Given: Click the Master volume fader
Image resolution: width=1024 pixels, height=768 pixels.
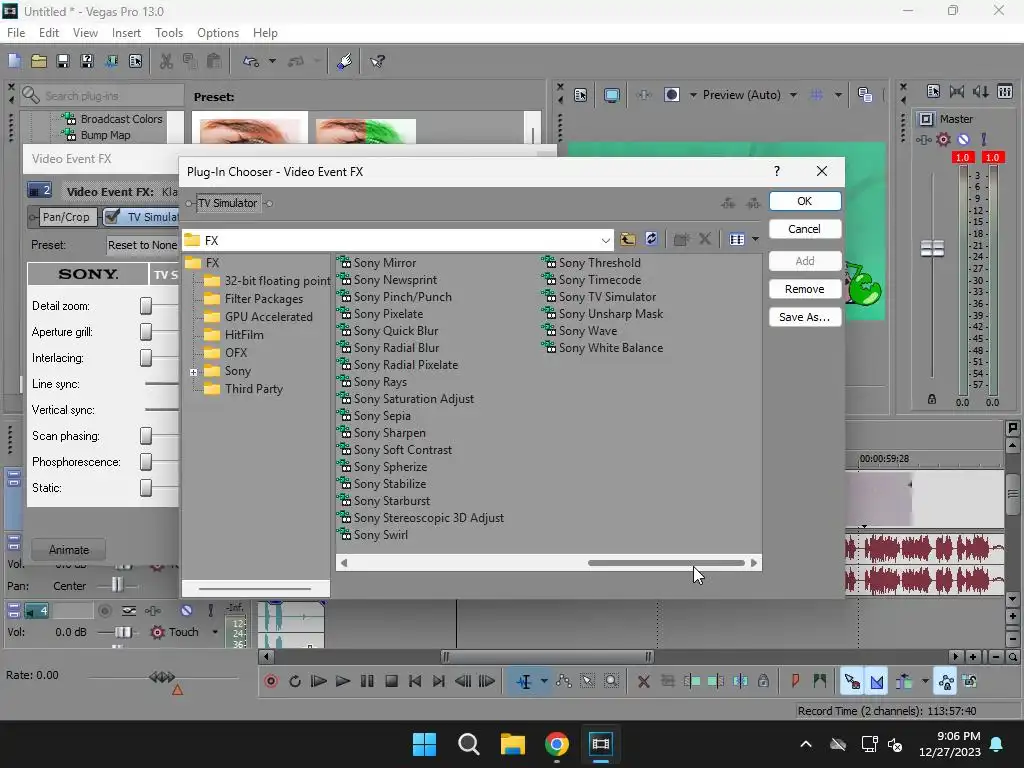Looking at the screenshot, I should click(x=932, y=248).
